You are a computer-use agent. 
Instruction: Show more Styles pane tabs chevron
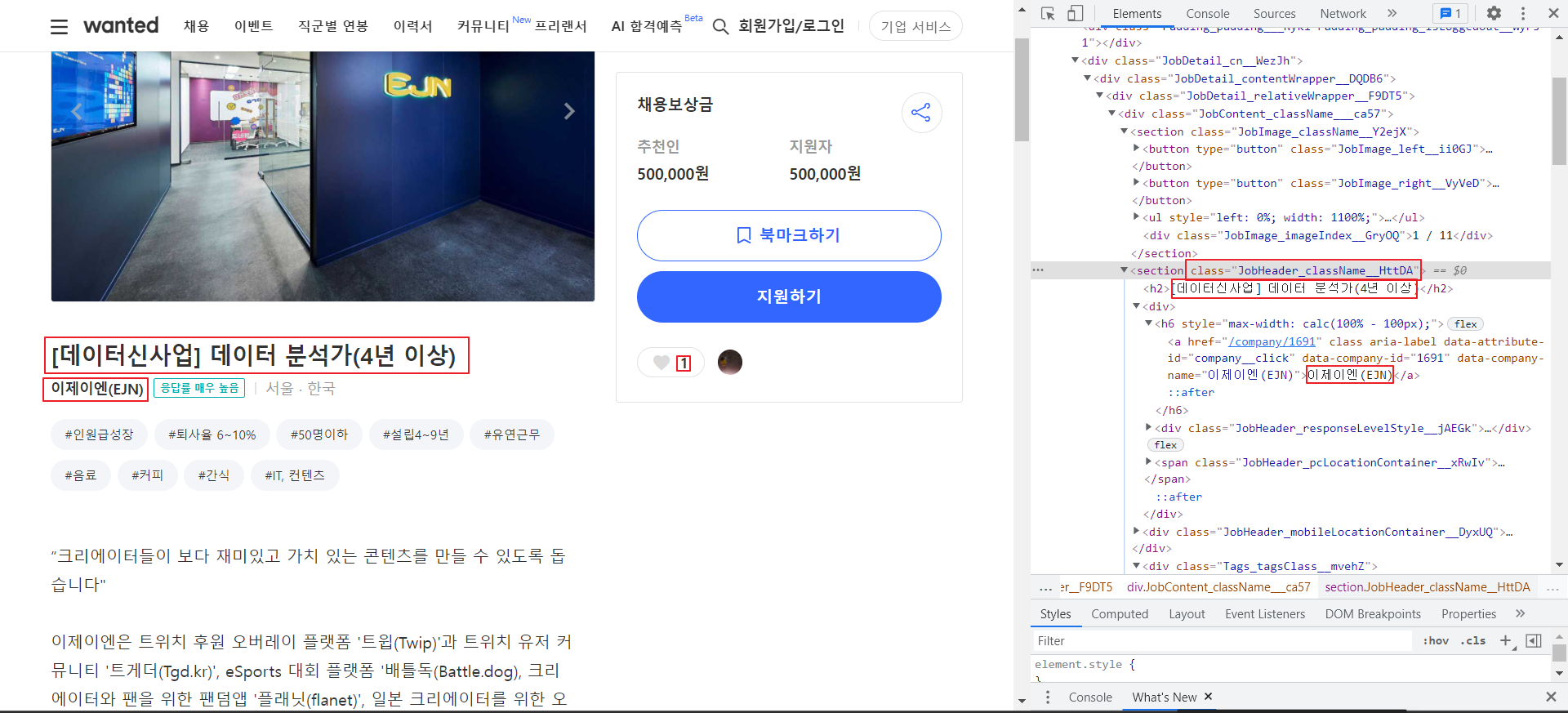1520,613
